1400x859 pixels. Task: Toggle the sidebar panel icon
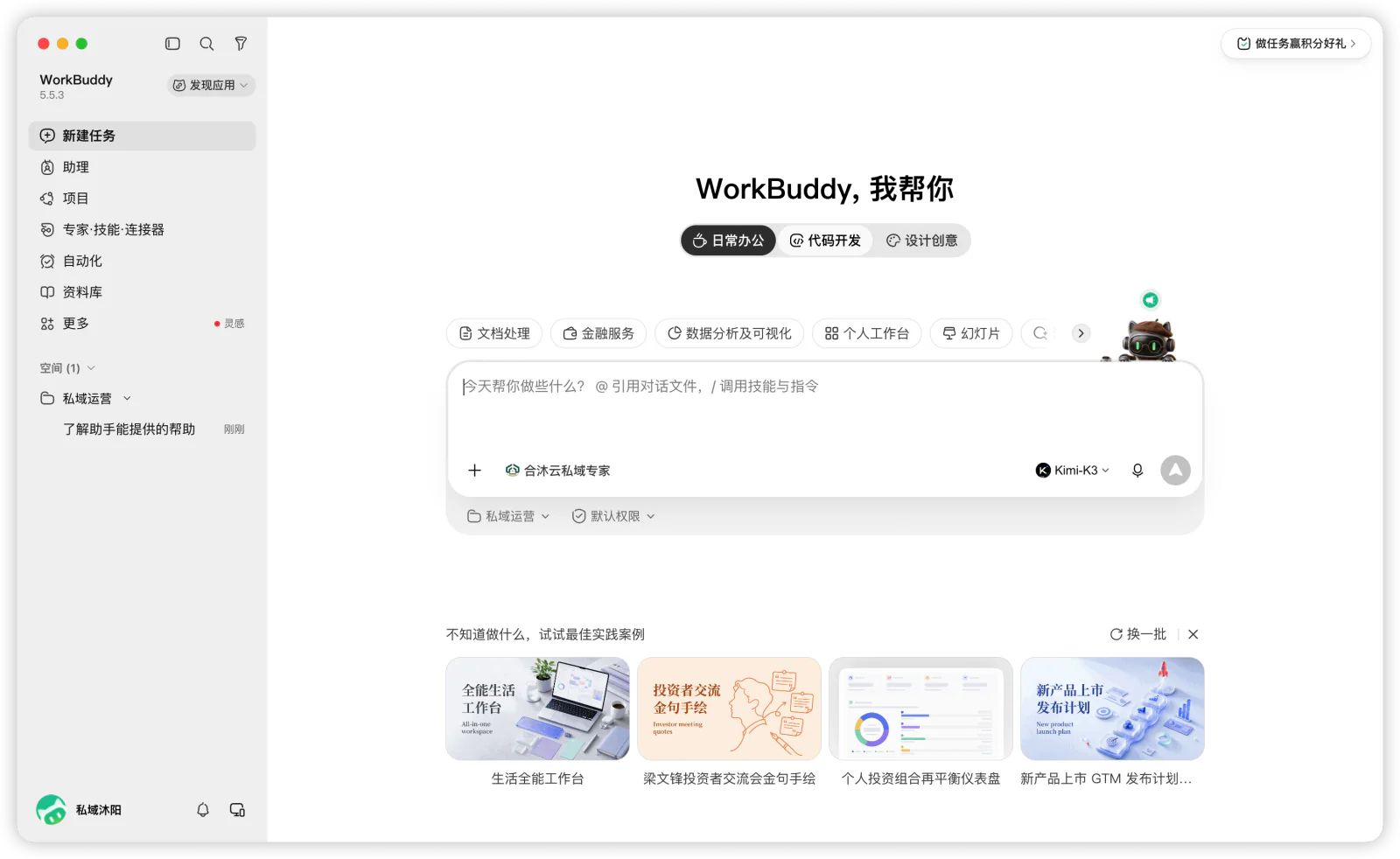click(x=172, y=44)
